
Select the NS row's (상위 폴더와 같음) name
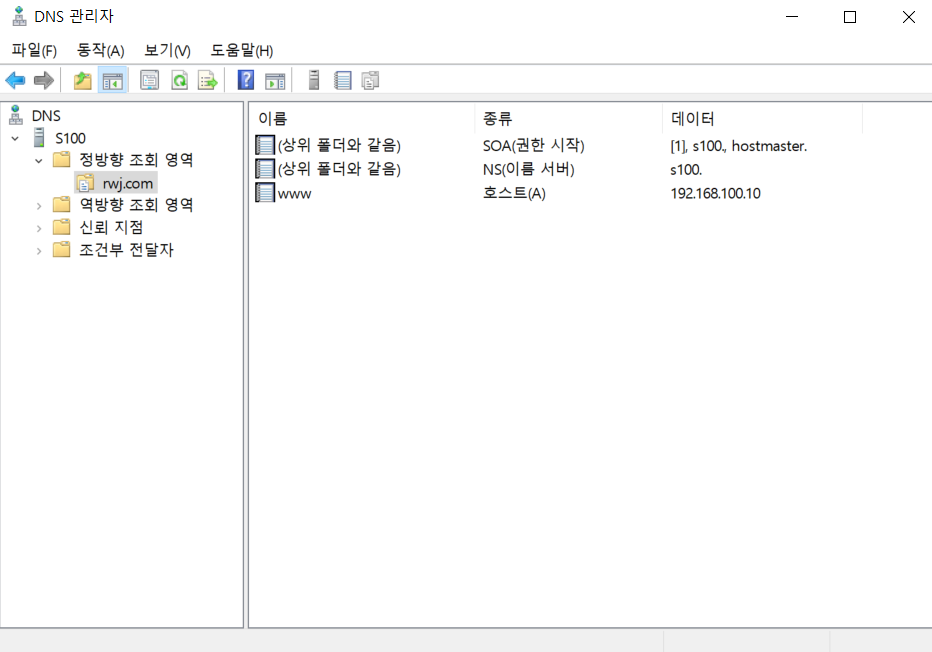(x=339, y=169)
